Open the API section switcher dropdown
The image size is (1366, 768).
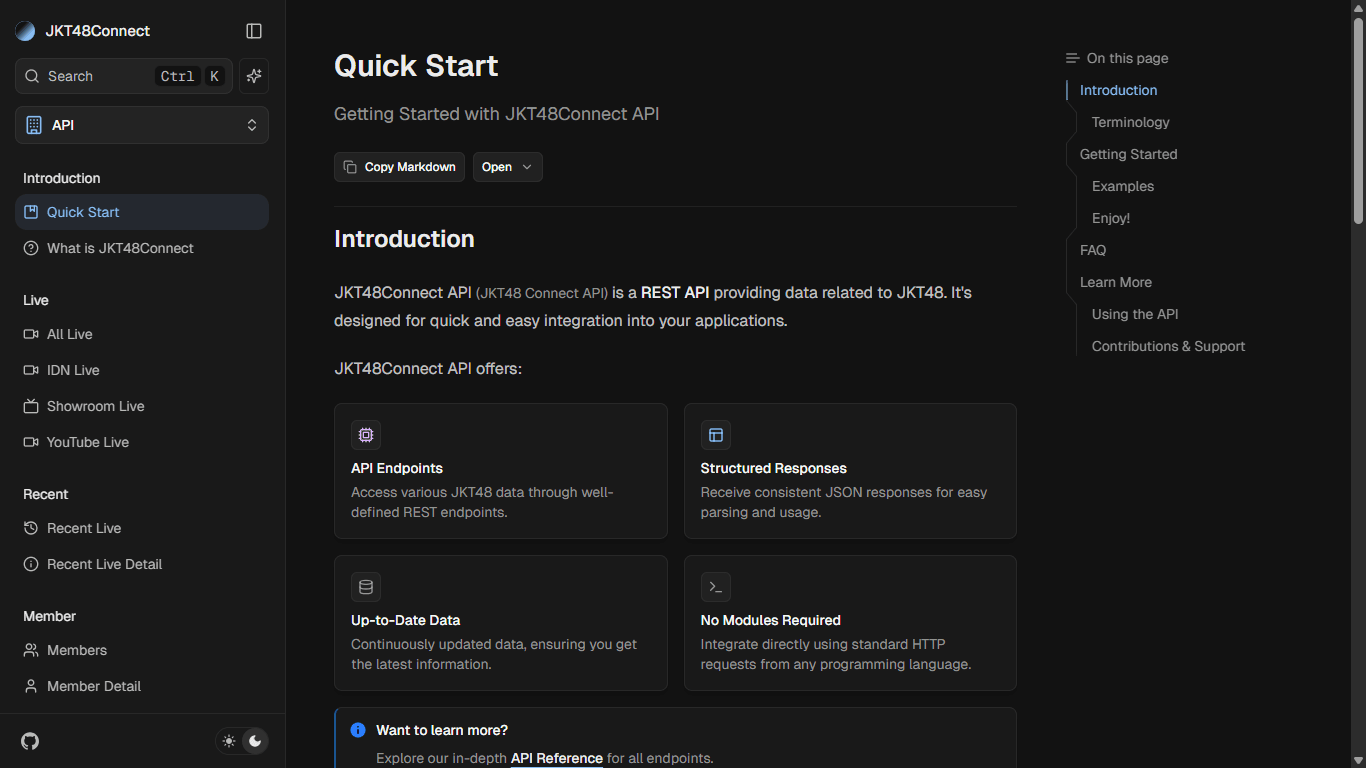(142, 125)
